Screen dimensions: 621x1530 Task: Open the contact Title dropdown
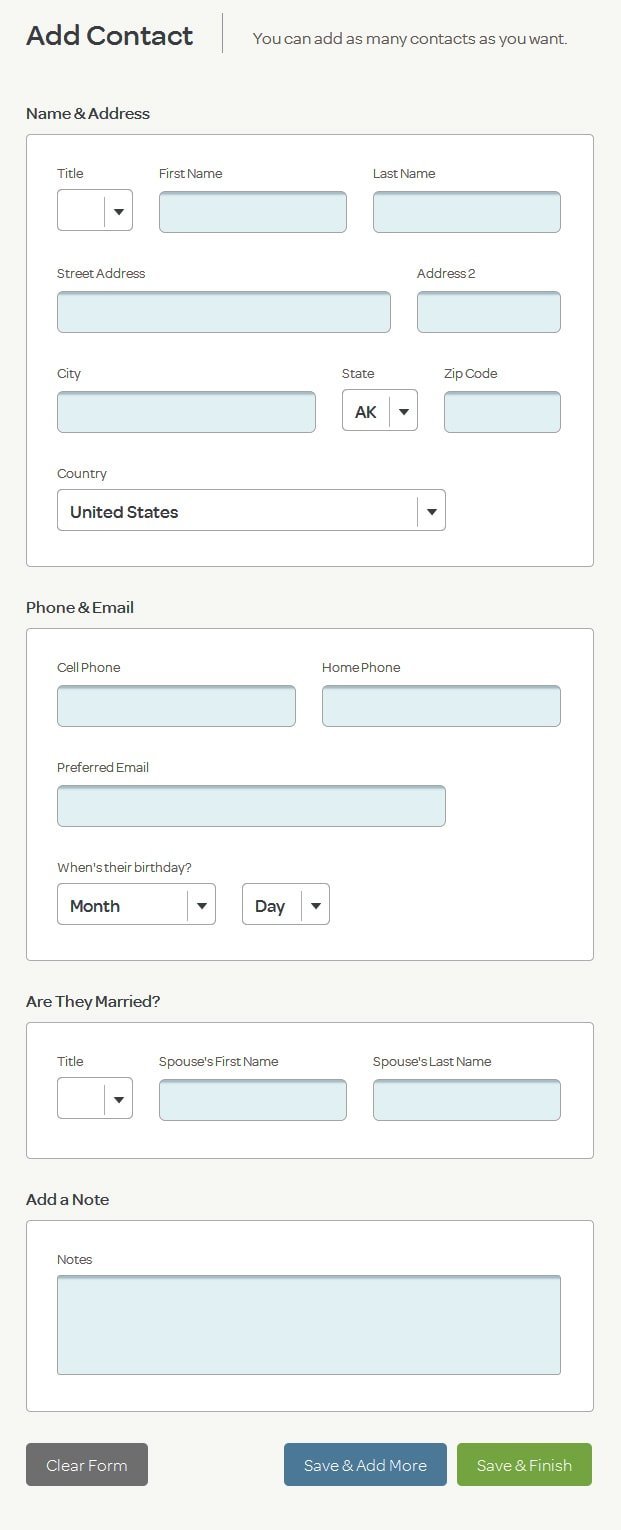95,211
